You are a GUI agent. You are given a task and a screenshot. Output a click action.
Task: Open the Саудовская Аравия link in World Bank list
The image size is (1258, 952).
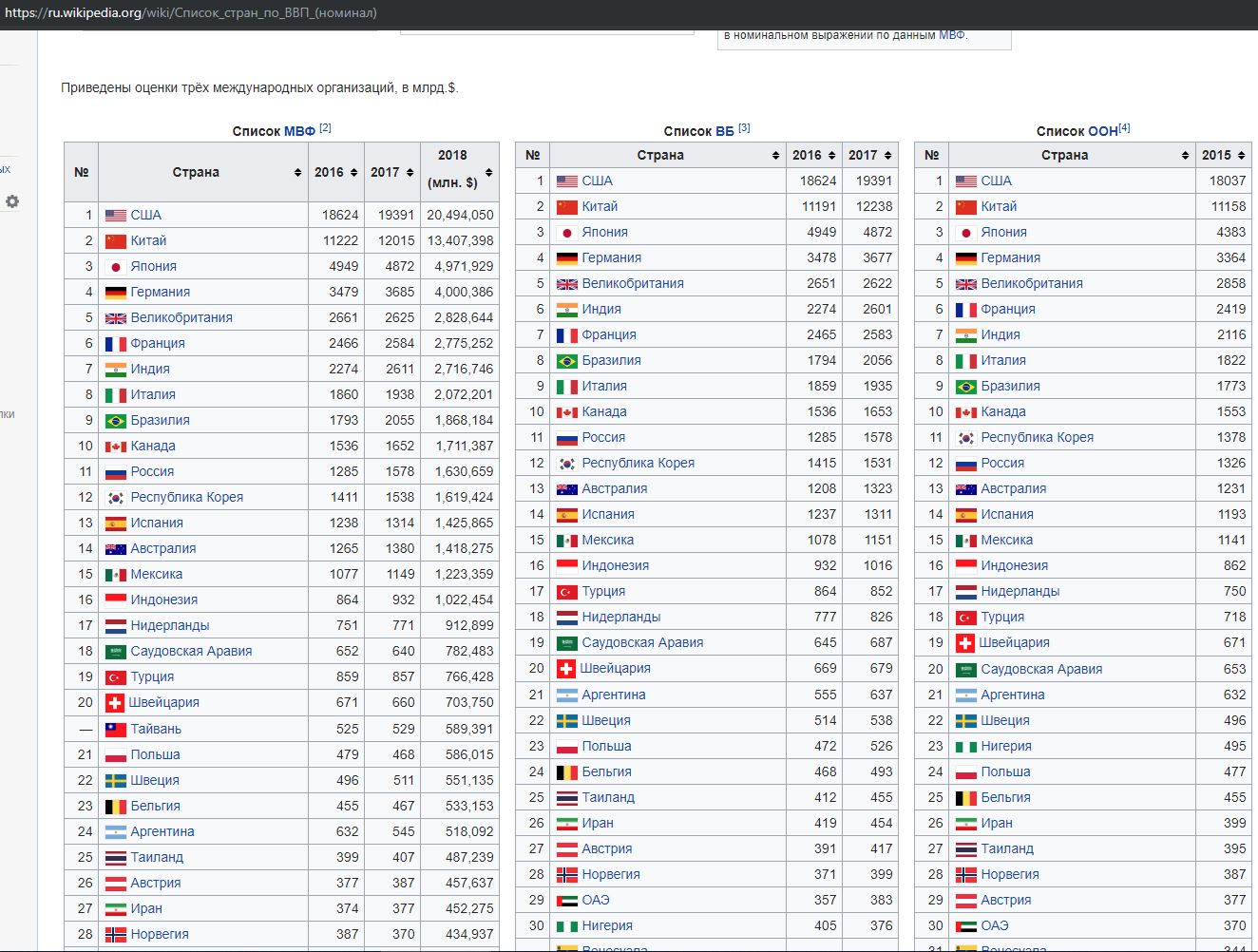click(x=643, y=642)
